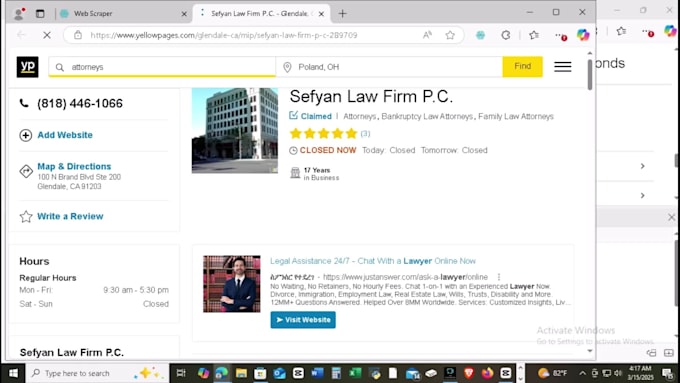Screen dimensions: 680x383
Task: Click the yellow Find button
Action: point(523,66)
